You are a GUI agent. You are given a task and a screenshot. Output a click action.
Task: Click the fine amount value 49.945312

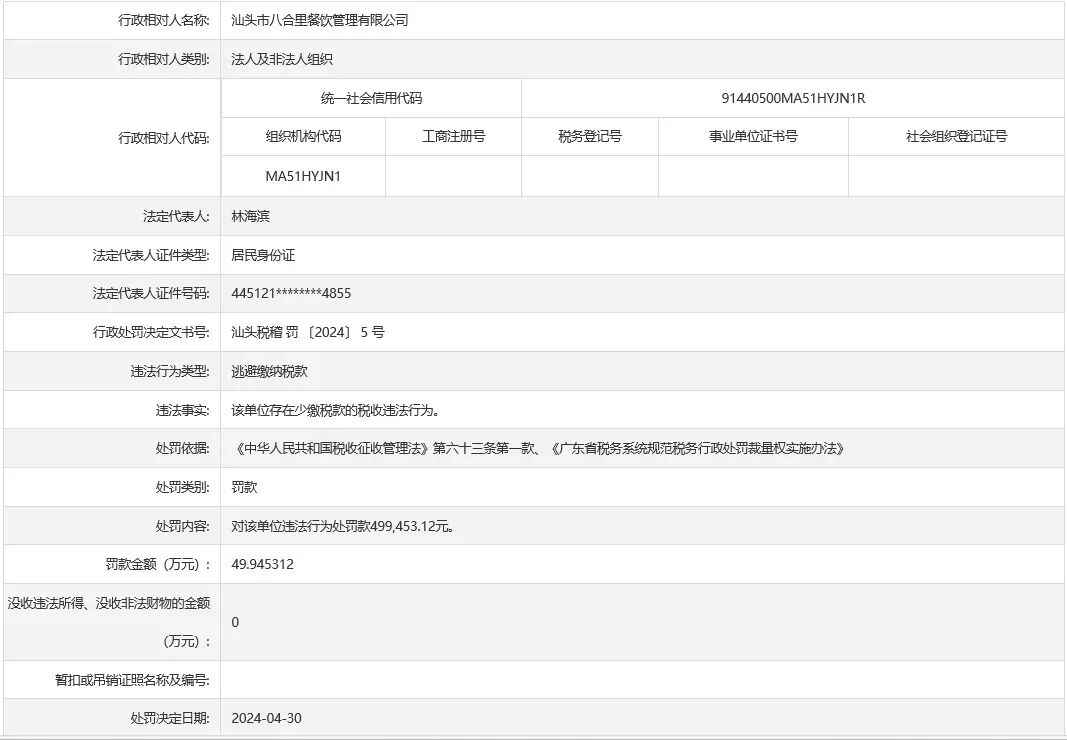pyautogui.click(x=262, y=564)
